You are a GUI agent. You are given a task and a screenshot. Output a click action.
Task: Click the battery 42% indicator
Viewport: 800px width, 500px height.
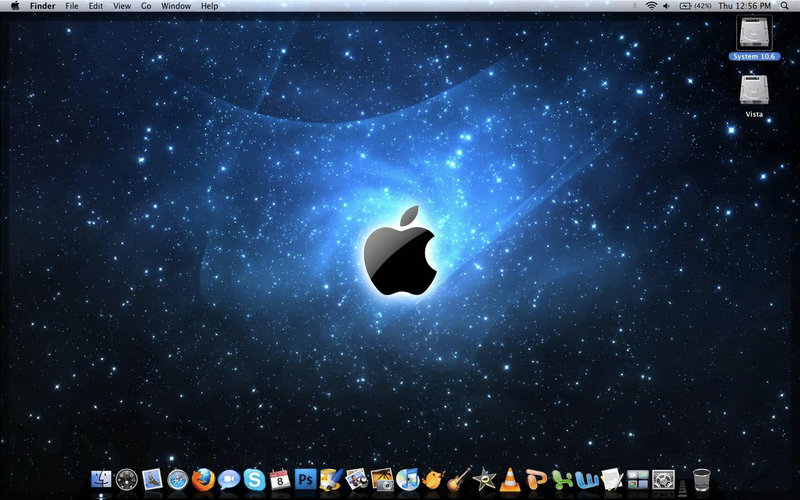695,6
